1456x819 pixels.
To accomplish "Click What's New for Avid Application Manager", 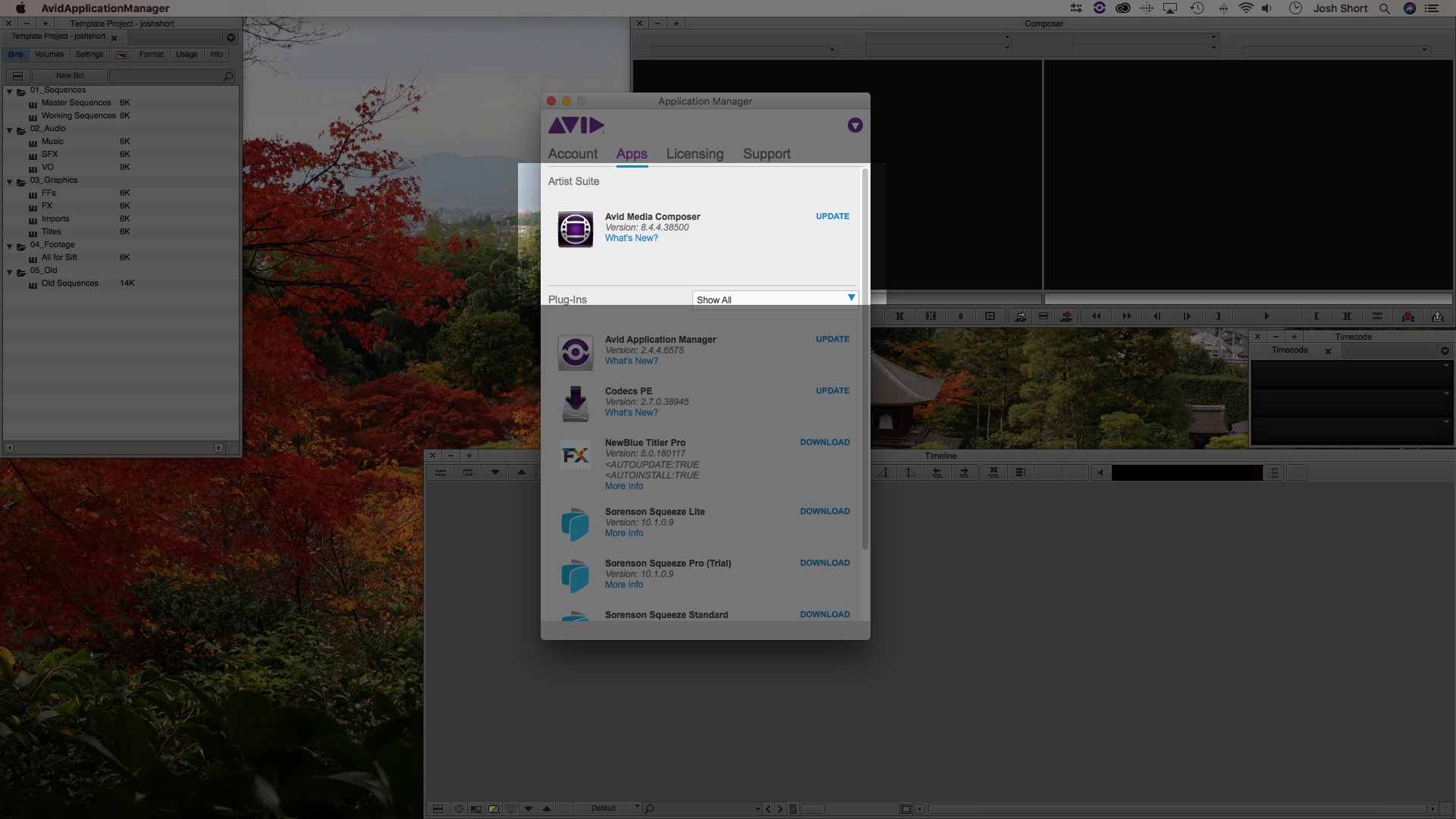I will pos(631,360).
